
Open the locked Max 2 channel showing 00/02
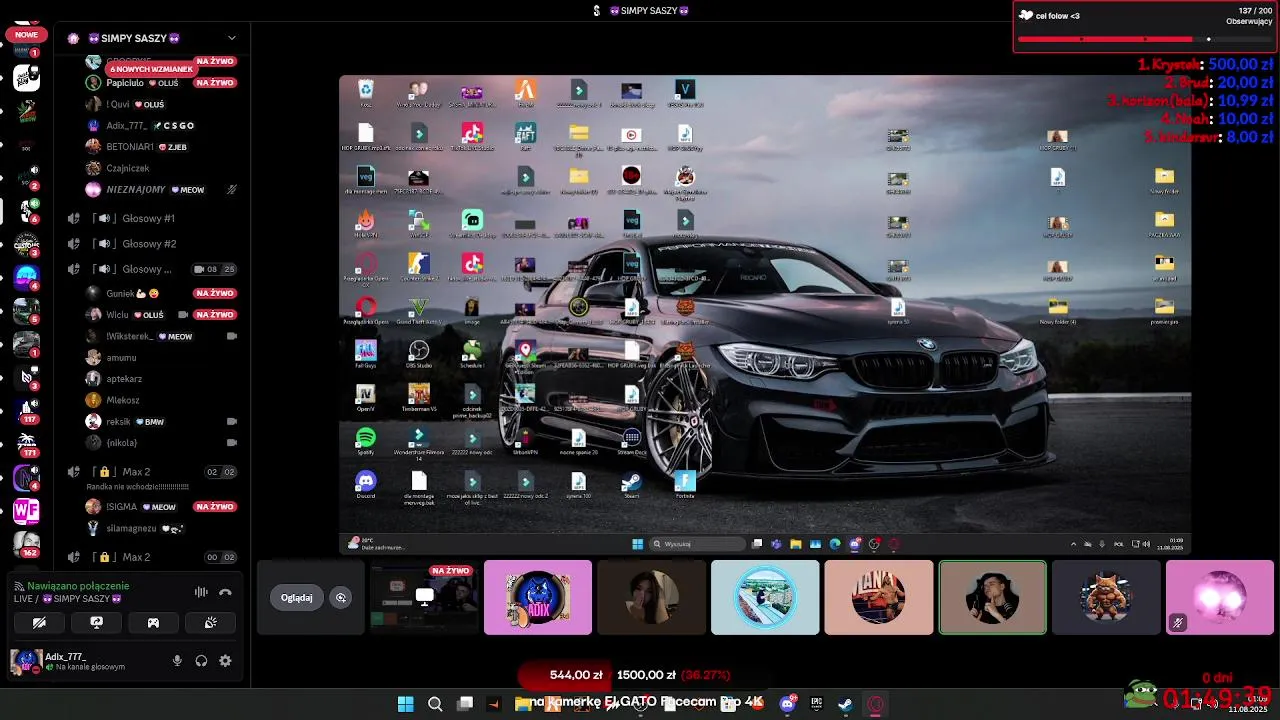152,557
